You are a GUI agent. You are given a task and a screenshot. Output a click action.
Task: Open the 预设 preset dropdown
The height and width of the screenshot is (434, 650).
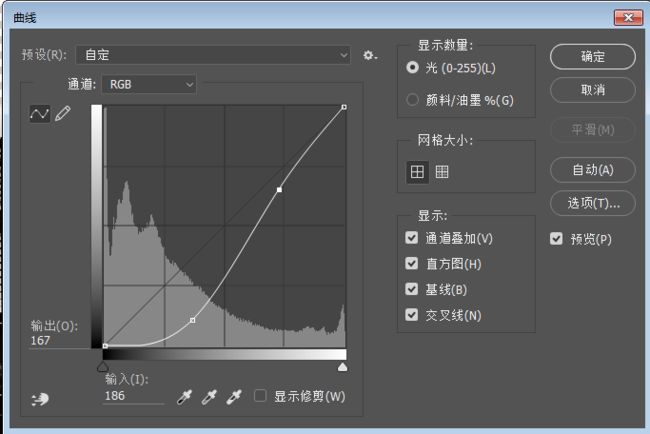213,55
